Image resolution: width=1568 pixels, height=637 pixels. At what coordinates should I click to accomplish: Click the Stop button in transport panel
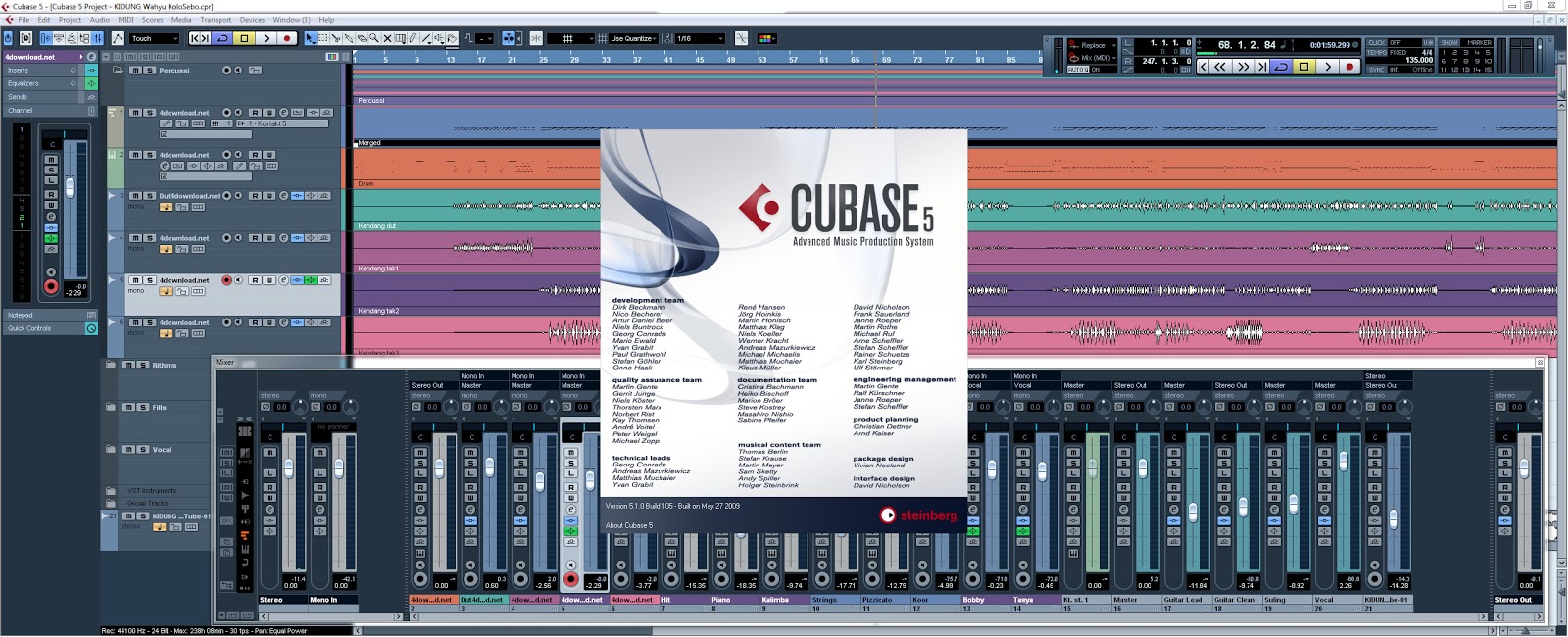click(x=1304, y=67)
